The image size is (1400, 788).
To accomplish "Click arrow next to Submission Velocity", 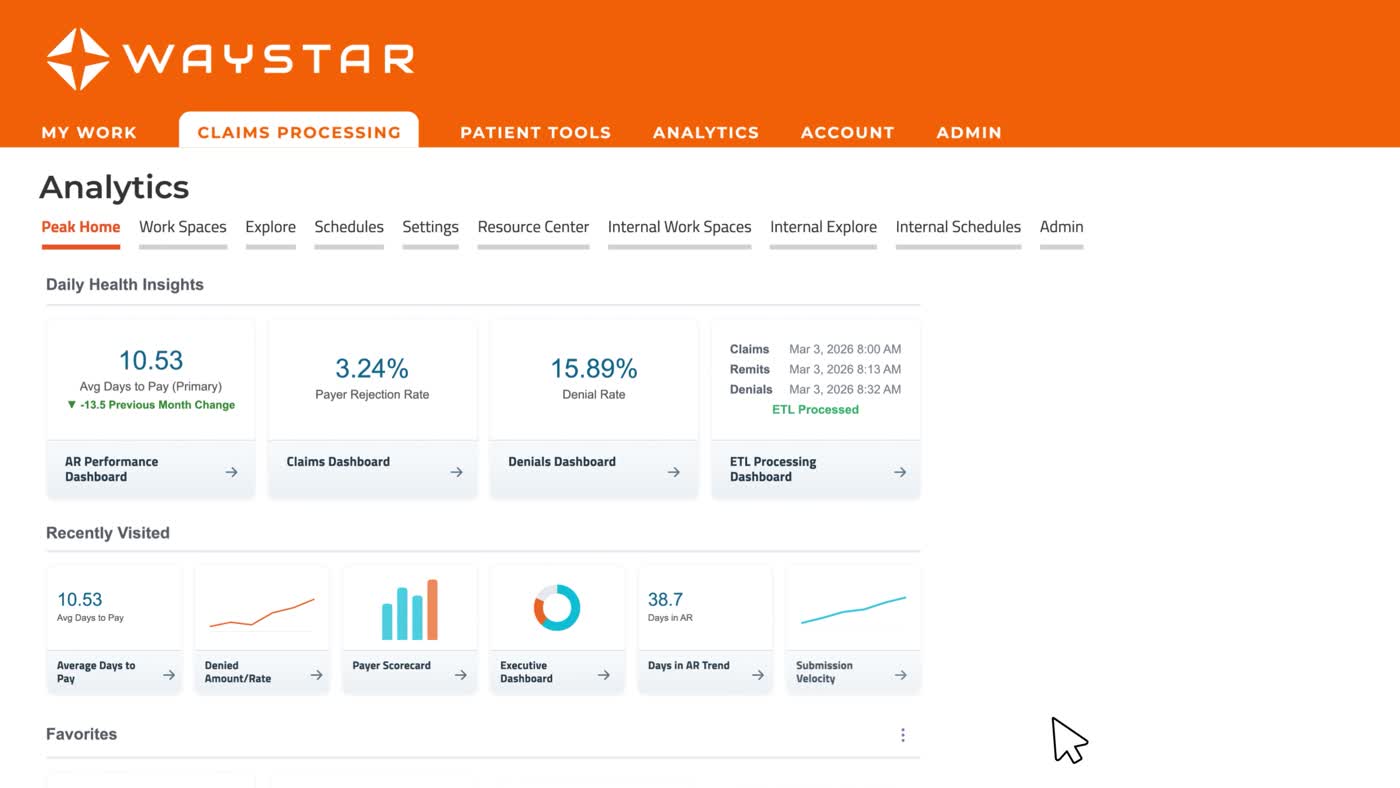I will tap(901, 675).
